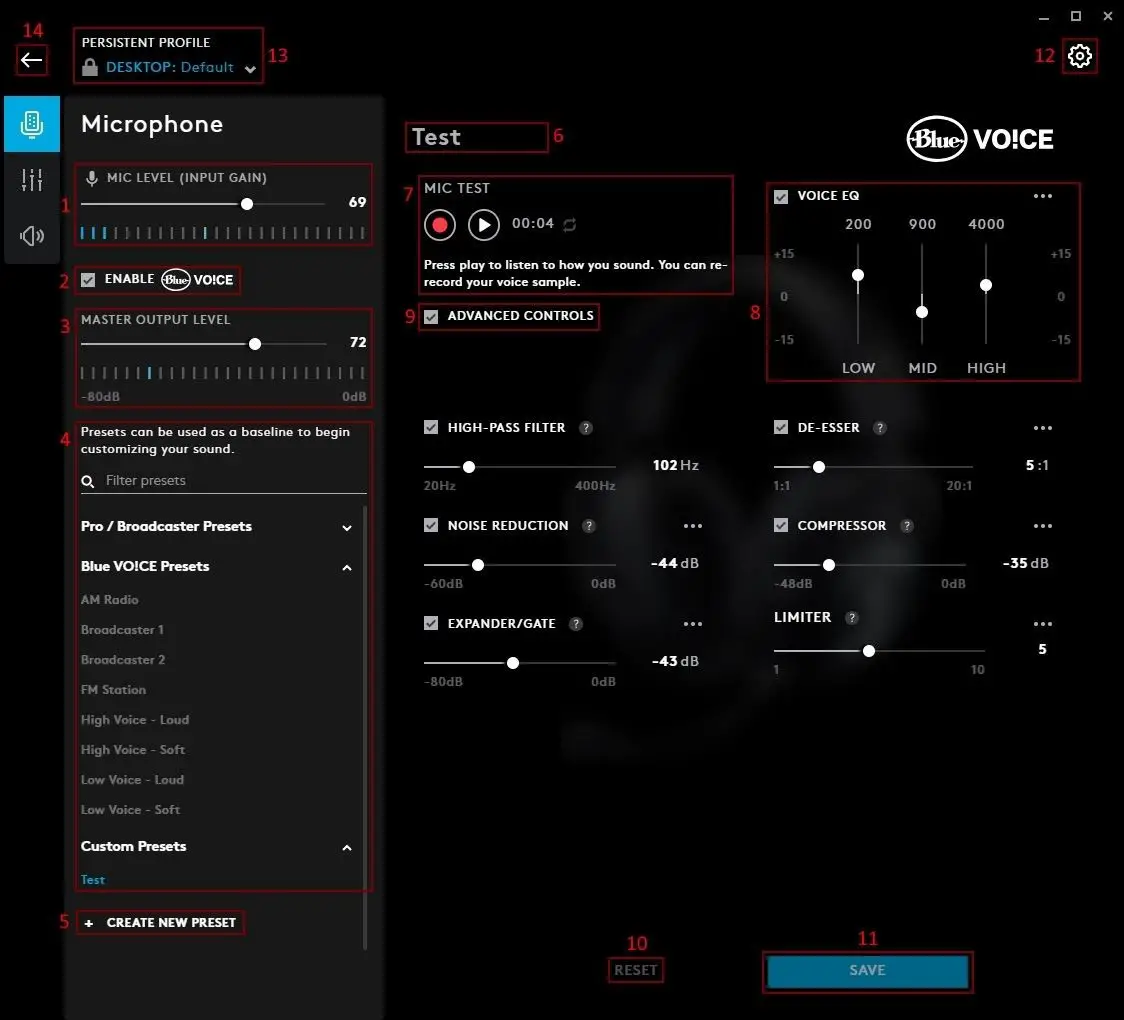Click the search icon in Filter presets
The width and height of the screenshot is (1124, 1020).
click(x=87, y=481)
